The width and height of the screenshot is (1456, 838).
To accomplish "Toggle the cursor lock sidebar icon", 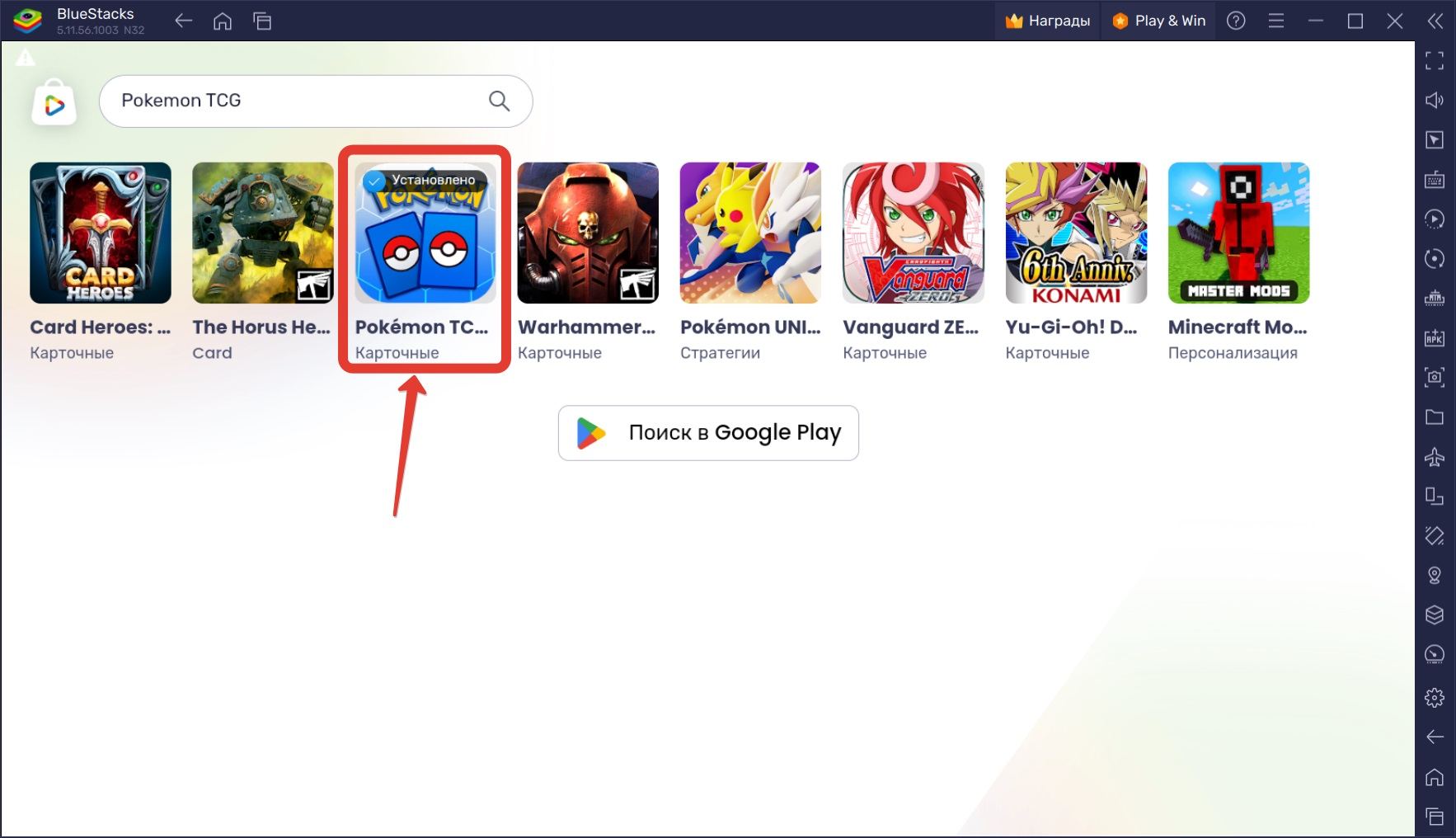I will (1435, 140).
